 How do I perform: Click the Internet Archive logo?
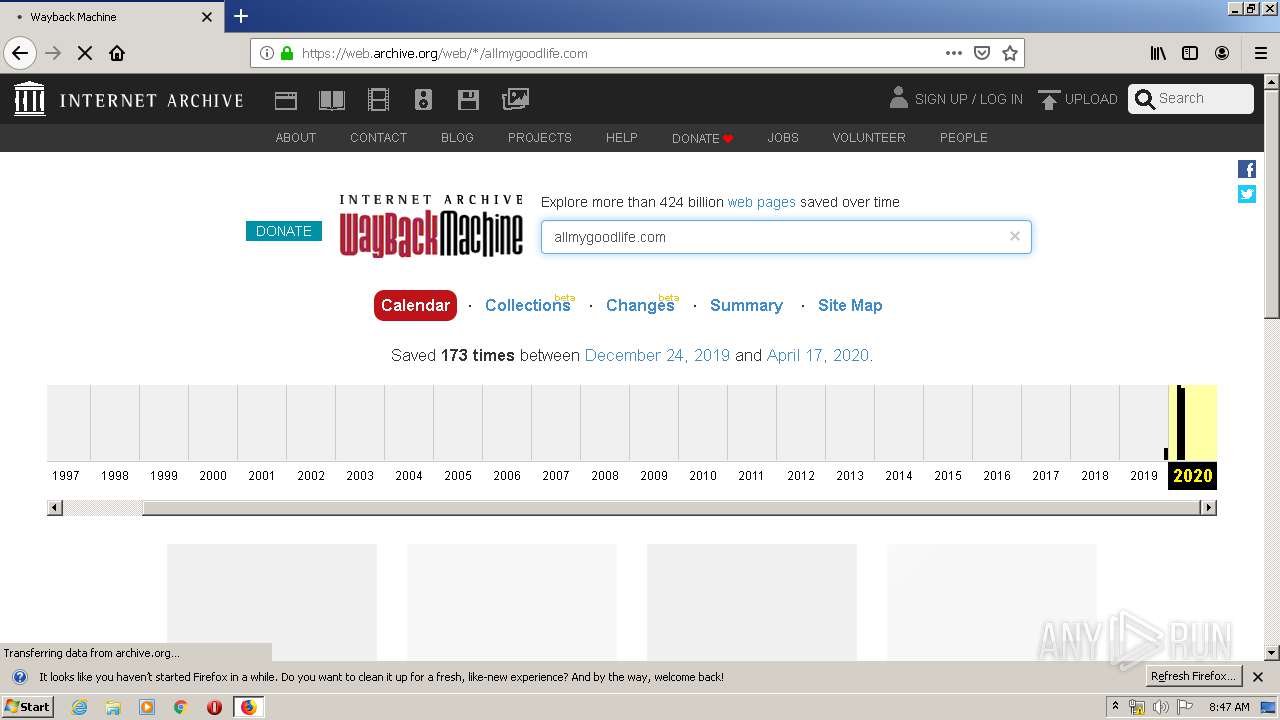(129, 99)
